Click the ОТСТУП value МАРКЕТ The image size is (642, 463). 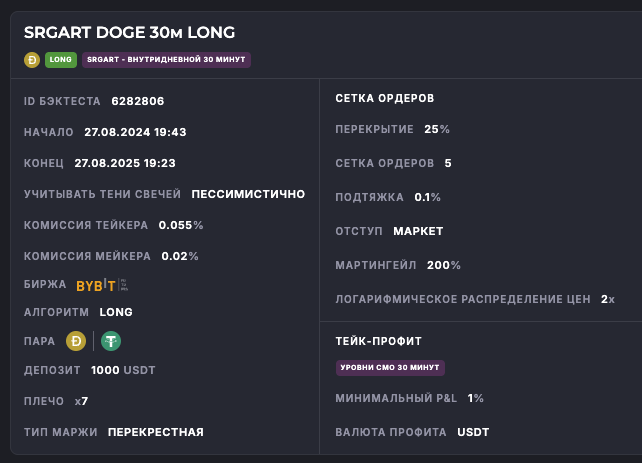pyautogui.click(x=418, y=231)
